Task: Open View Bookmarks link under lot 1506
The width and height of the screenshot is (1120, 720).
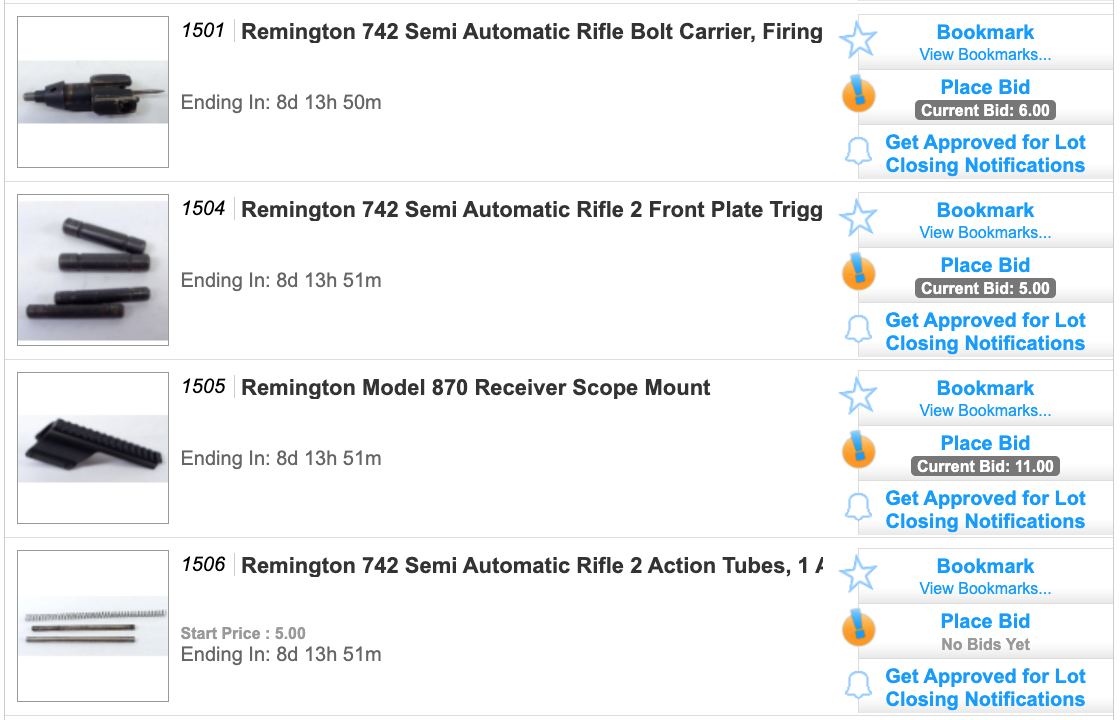Action: 985,589
